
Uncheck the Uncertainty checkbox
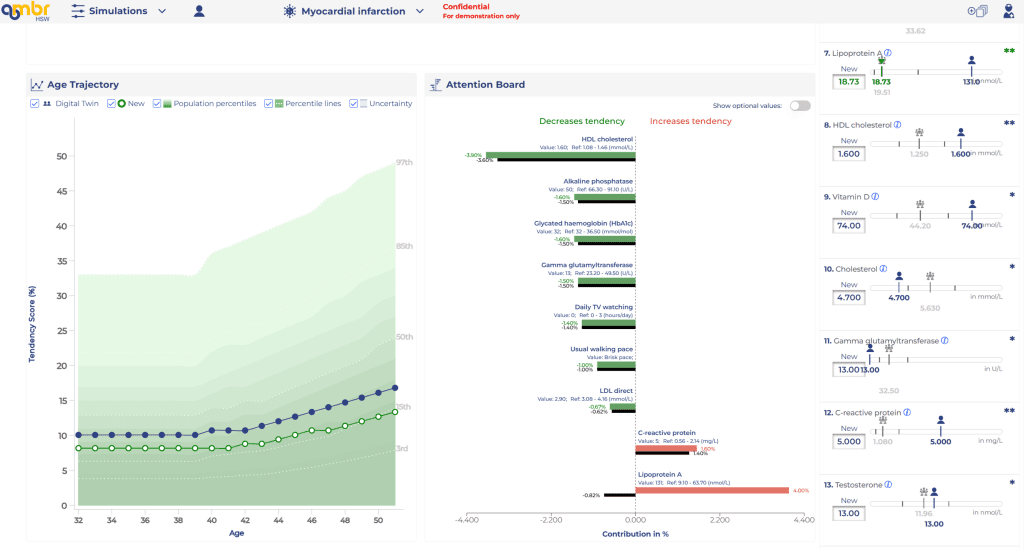pyautogui.click(x=354, y=103)
